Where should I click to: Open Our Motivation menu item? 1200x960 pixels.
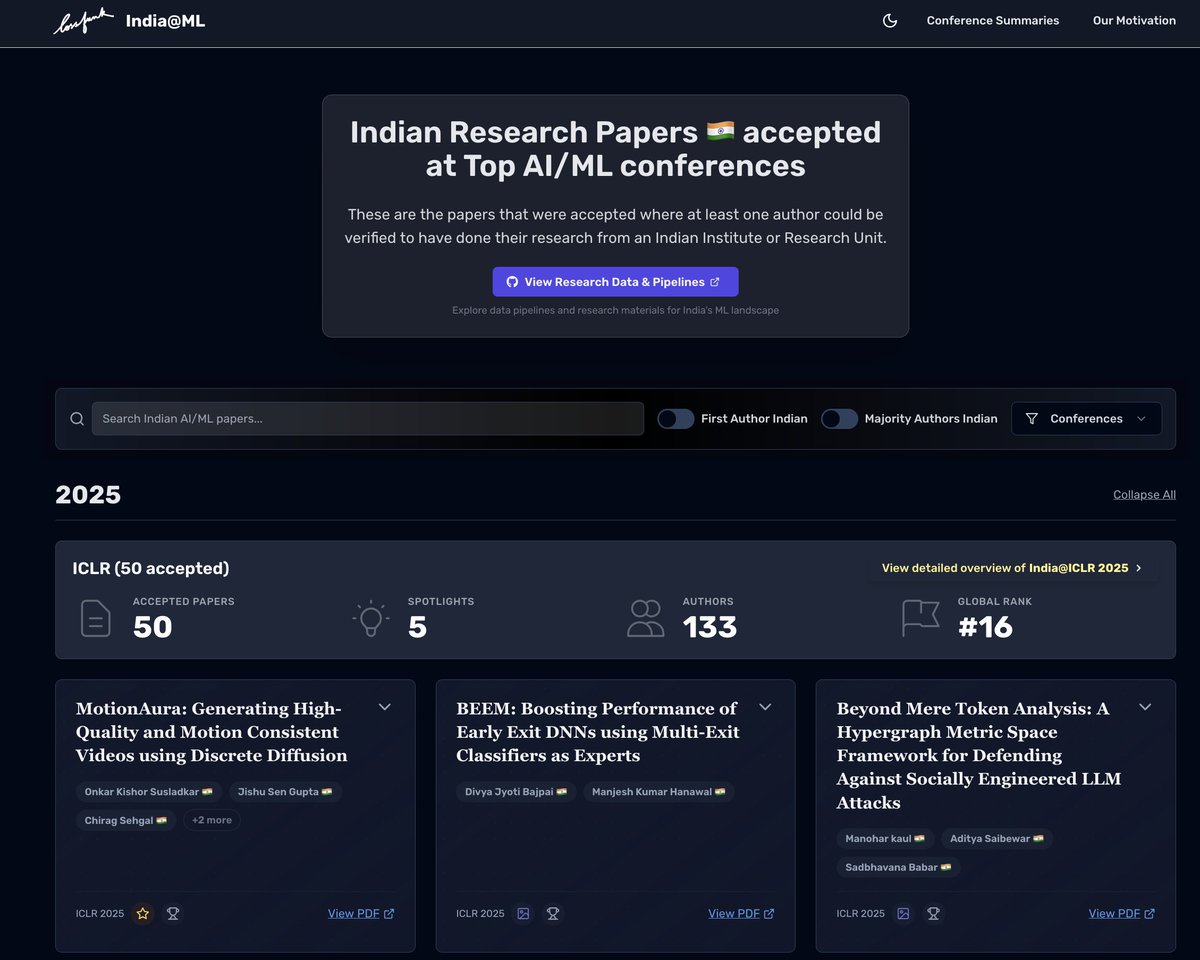[1134, 21]
